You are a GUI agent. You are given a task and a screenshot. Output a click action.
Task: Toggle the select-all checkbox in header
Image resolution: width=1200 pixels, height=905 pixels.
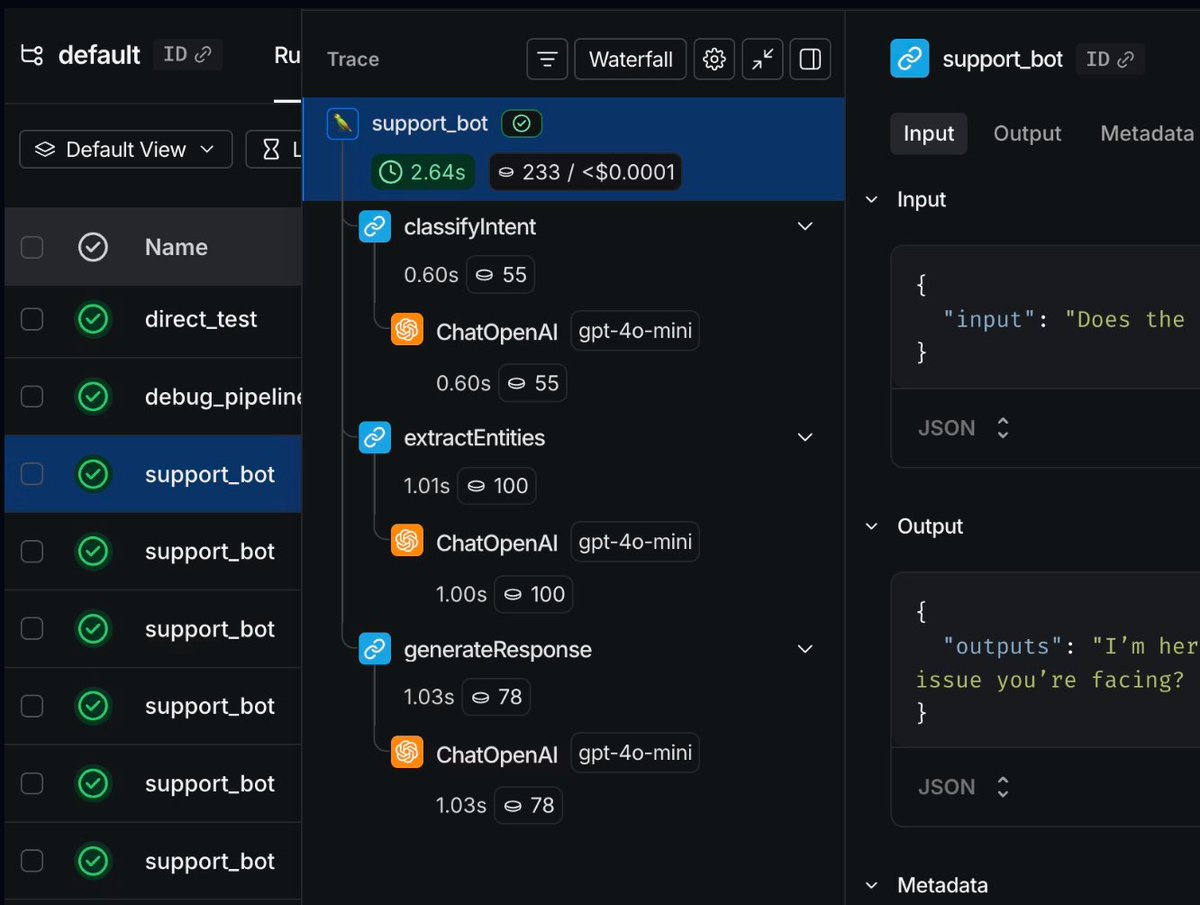pyautogui.click(x=32, y=247)
